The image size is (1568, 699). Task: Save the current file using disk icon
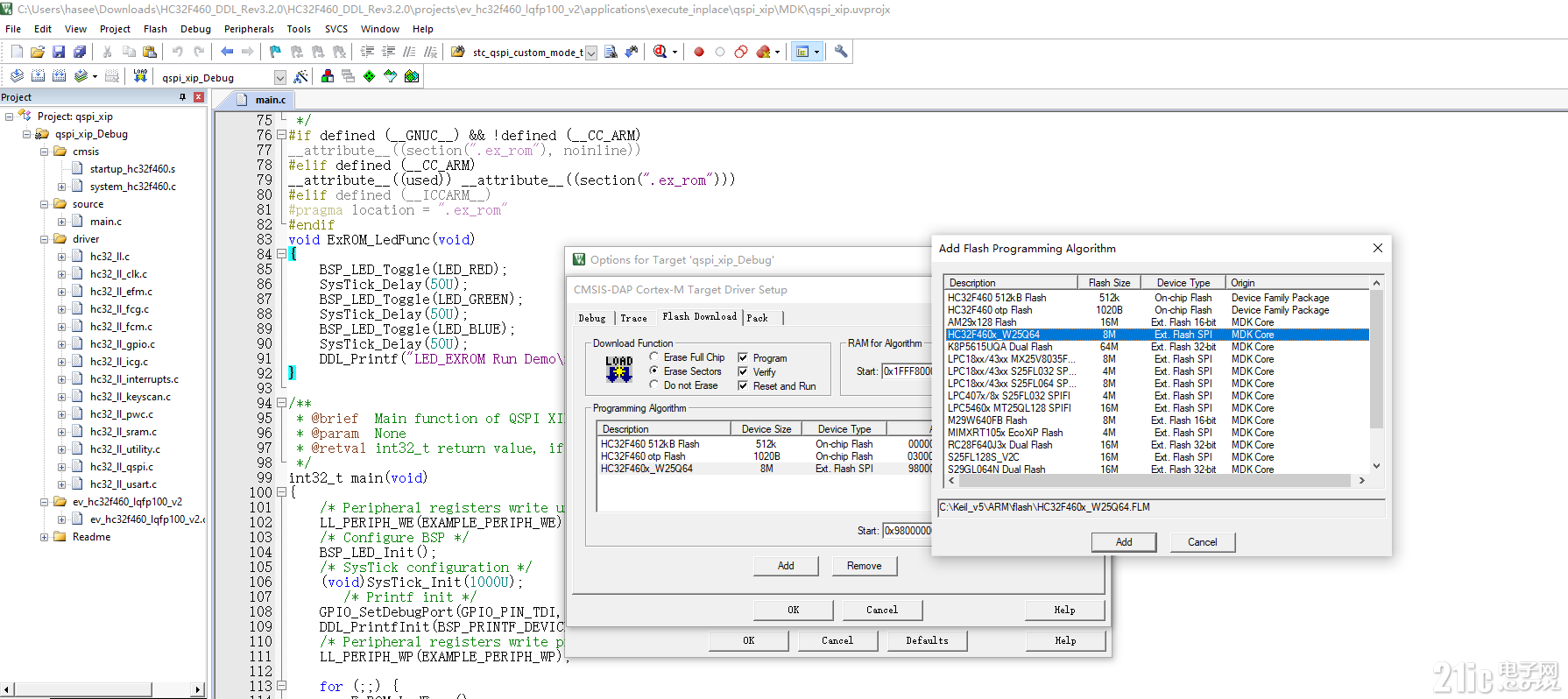(59, 52)
